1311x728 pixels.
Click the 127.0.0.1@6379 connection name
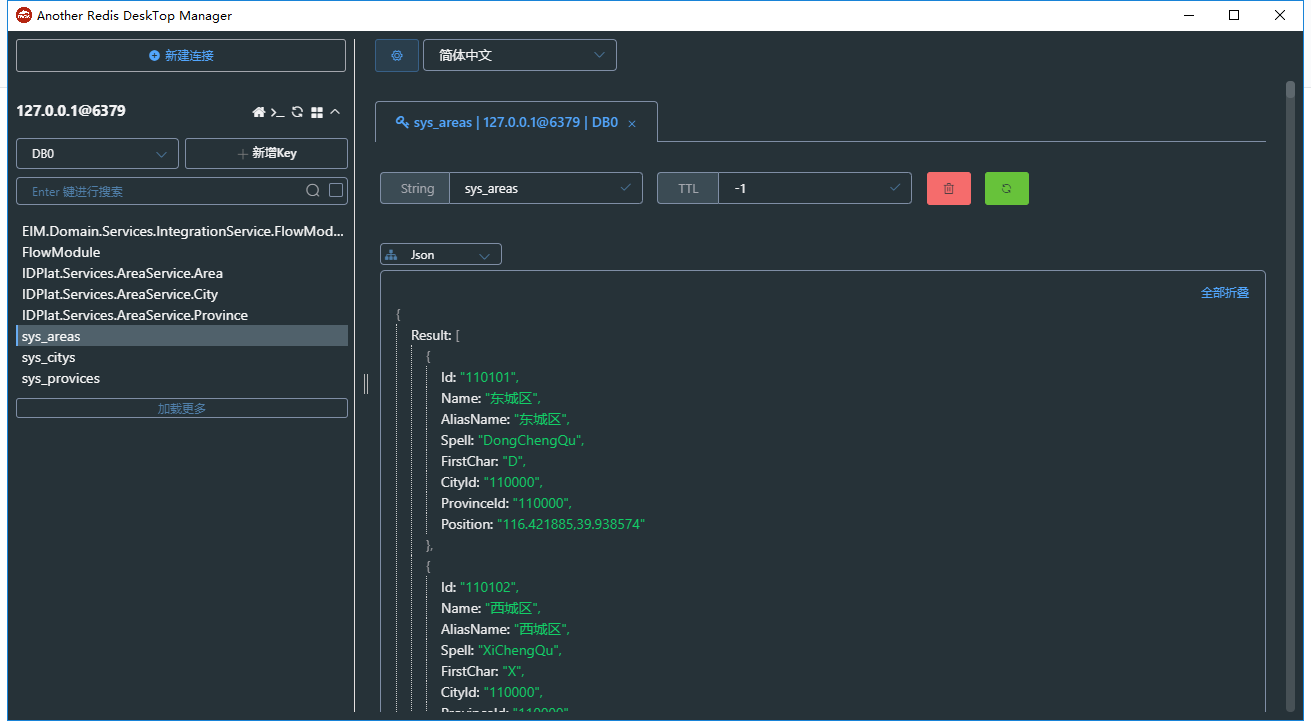[71, 111]
